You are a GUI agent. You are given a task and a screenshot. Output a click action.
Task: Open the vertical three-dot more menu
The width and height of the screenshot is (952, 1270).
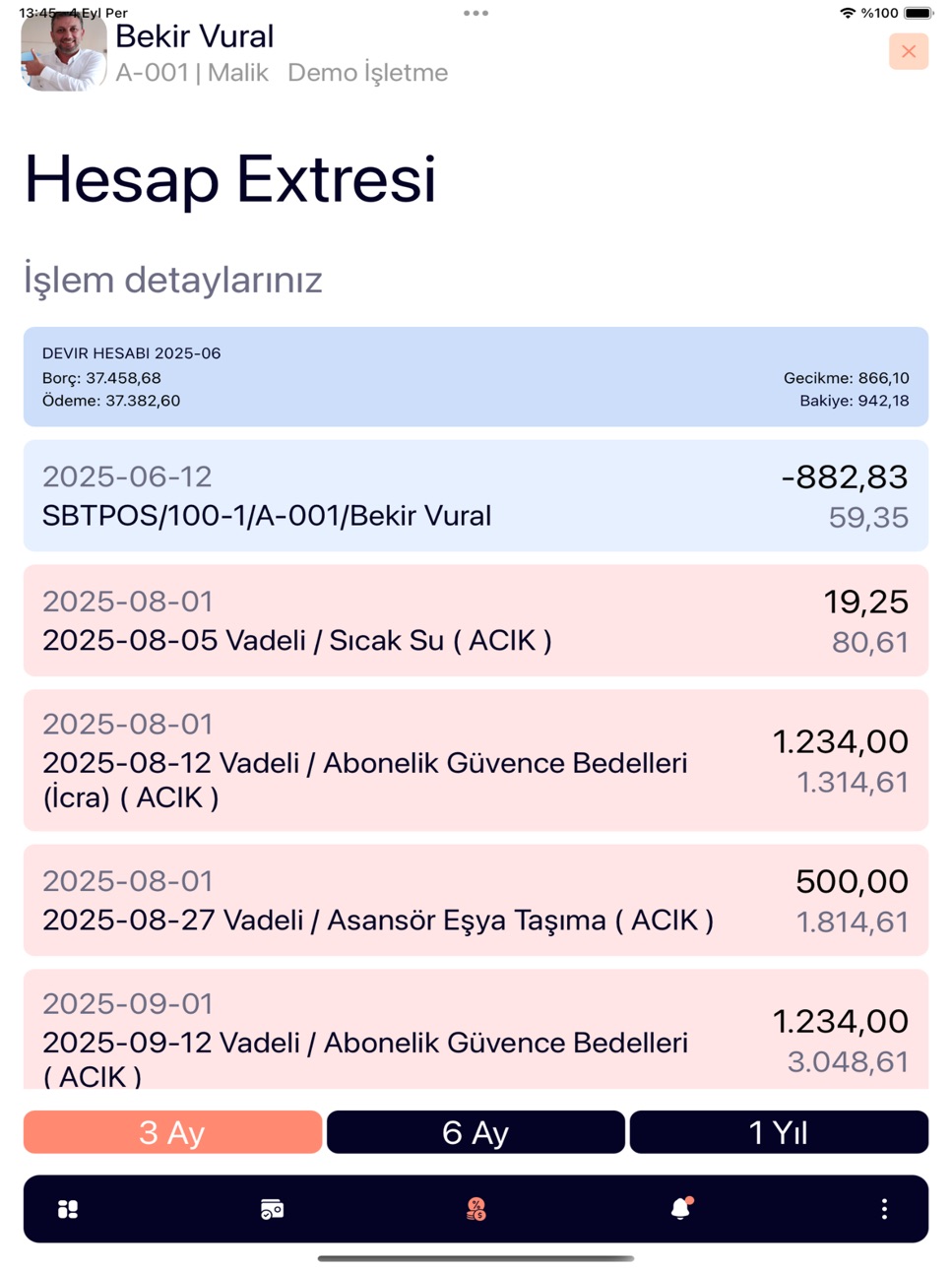tap(884, 1209)
